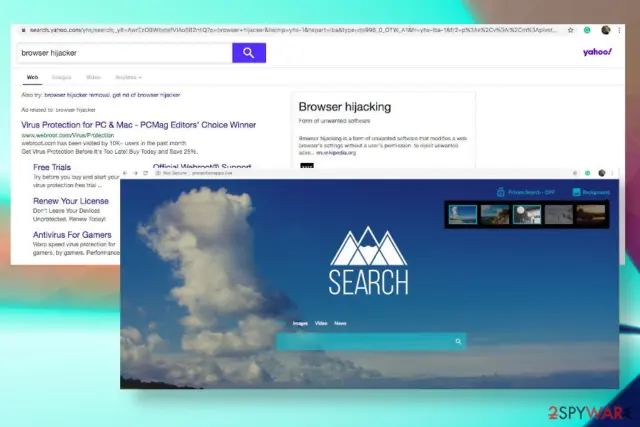Switch to the Video results tab

pyautogui.click(x=93, y=77)
